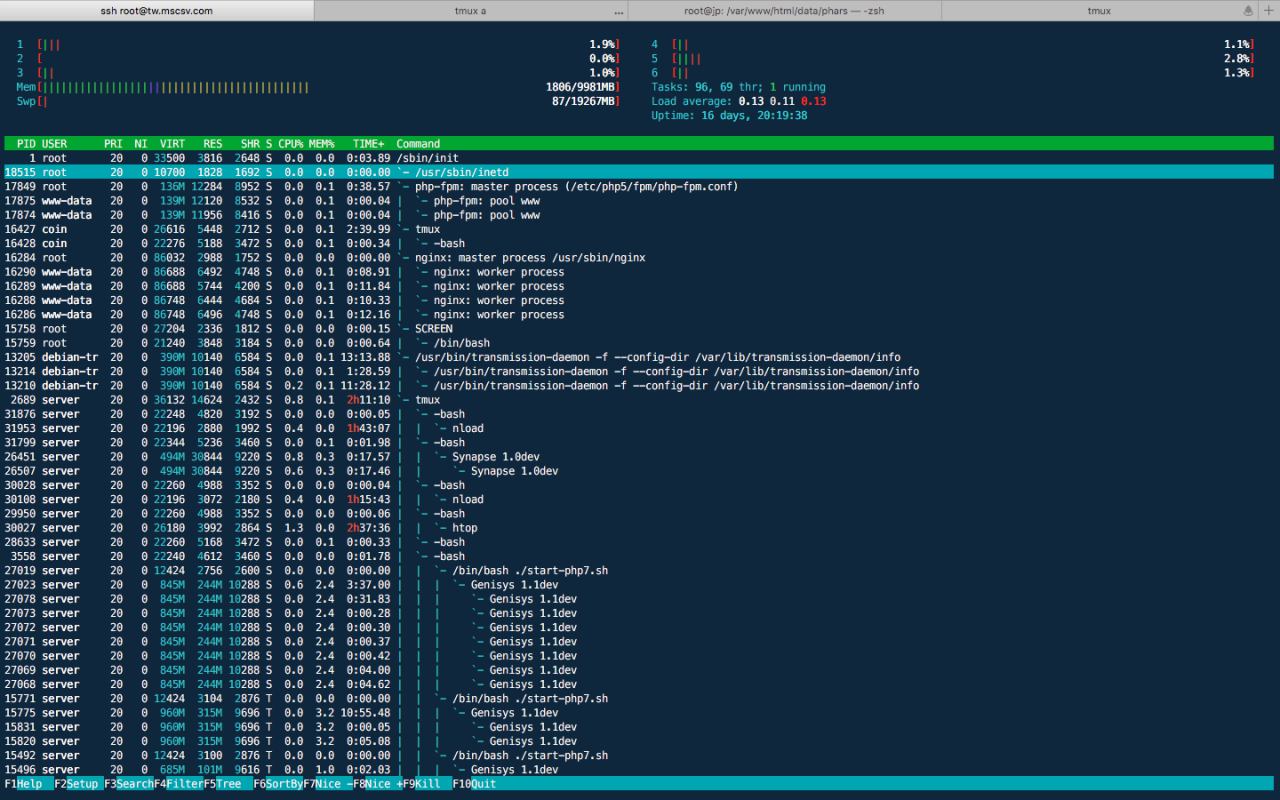
Task: Open a new terminal tab with plus button
Action: coord(1267,10)
